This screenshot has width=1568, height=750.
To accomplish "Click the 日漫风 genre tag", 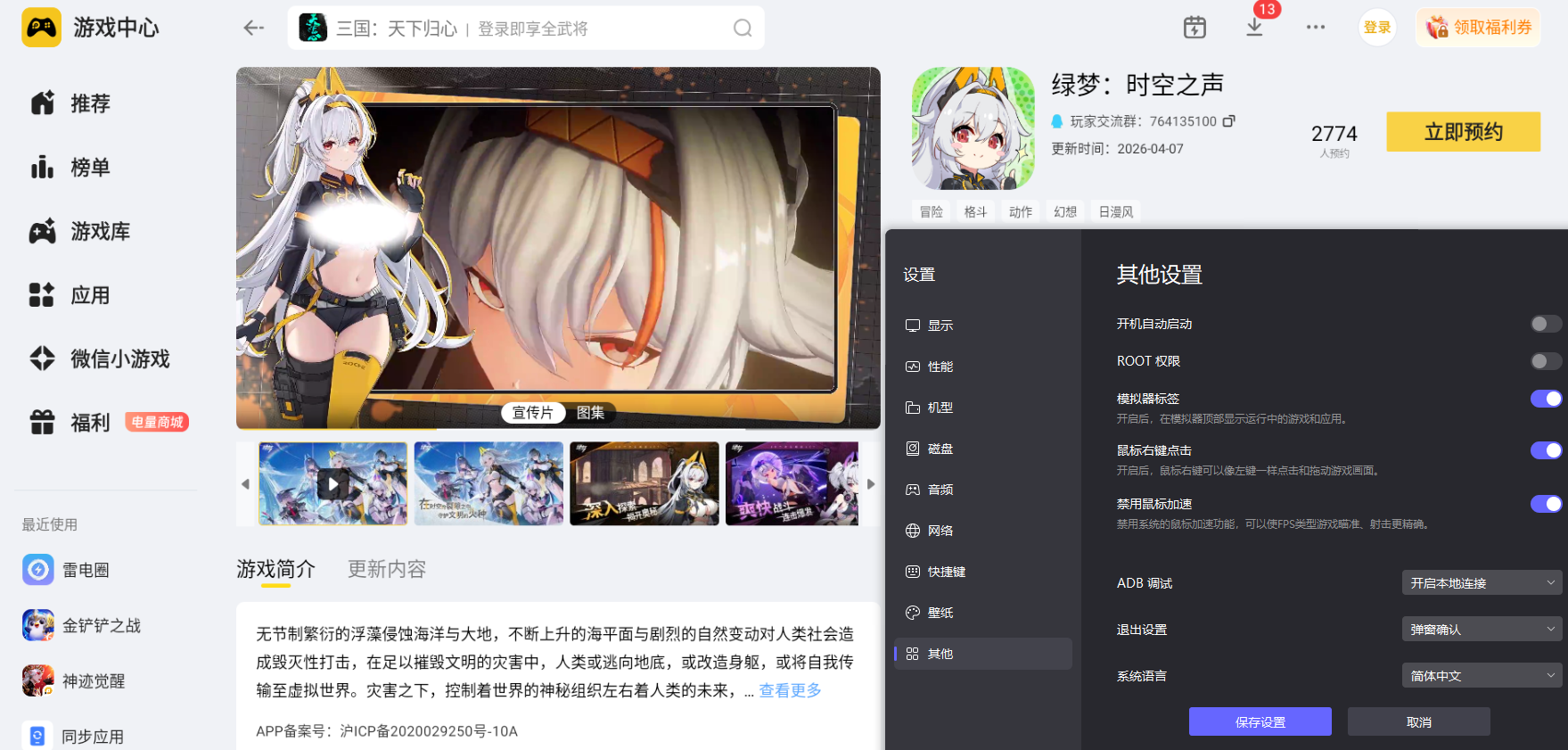I will [1116, 212].
